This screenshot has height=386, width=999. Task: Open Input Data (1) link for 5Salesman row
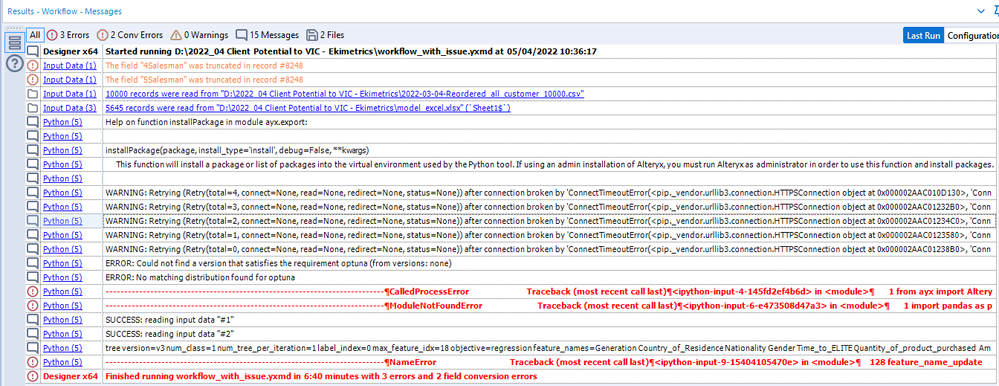[69, 80]
